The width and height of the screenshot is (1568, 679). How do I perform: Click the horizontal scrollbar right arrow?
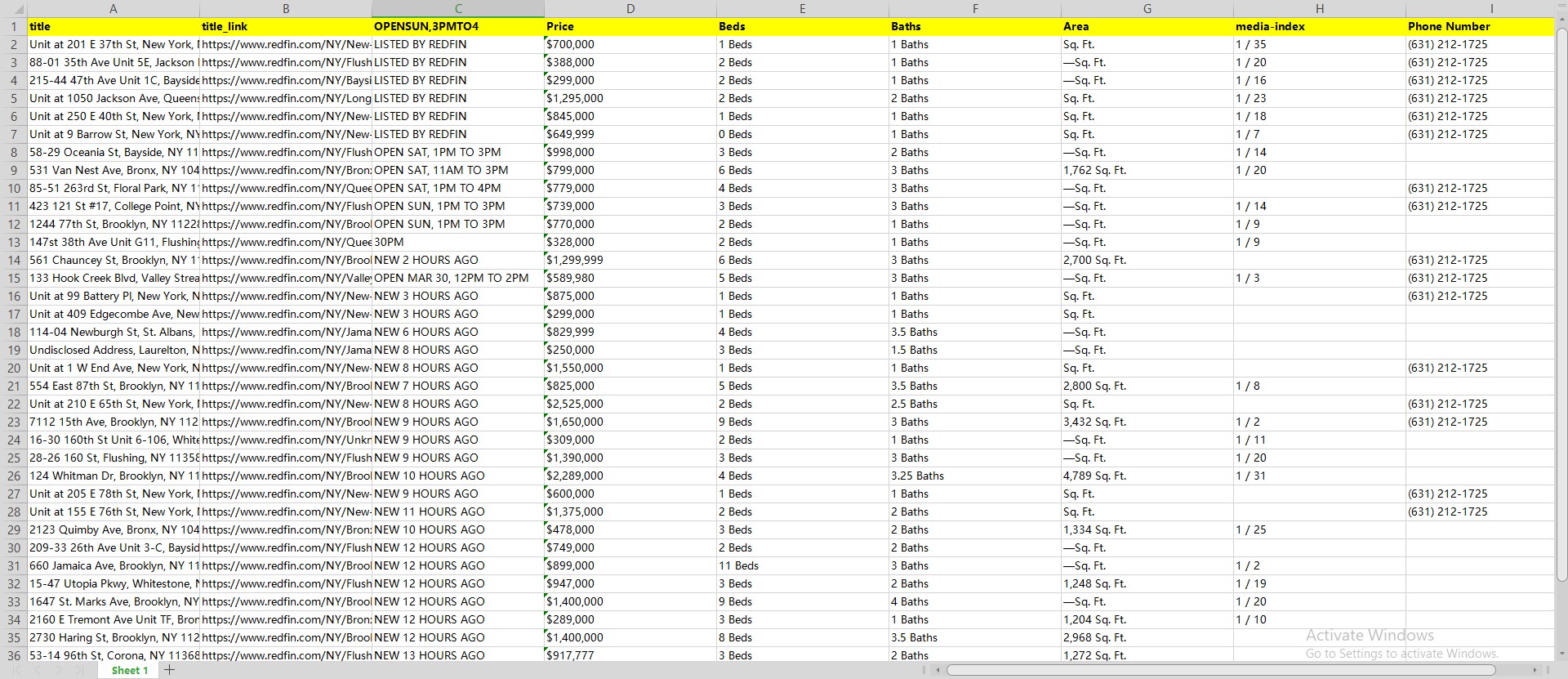tap(1535, 670)
